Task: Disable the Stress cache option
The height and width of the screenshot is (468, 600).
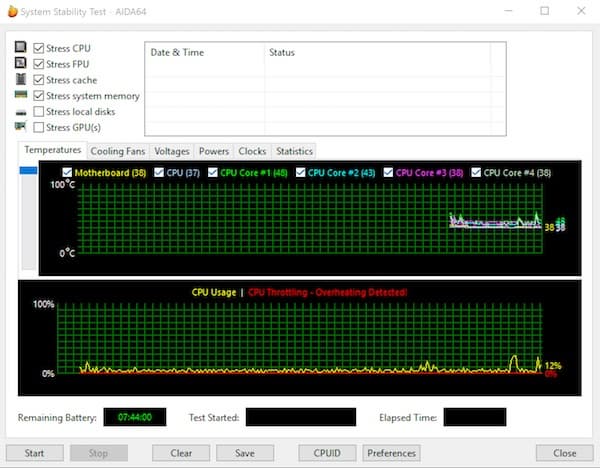Action: [38, 80]
